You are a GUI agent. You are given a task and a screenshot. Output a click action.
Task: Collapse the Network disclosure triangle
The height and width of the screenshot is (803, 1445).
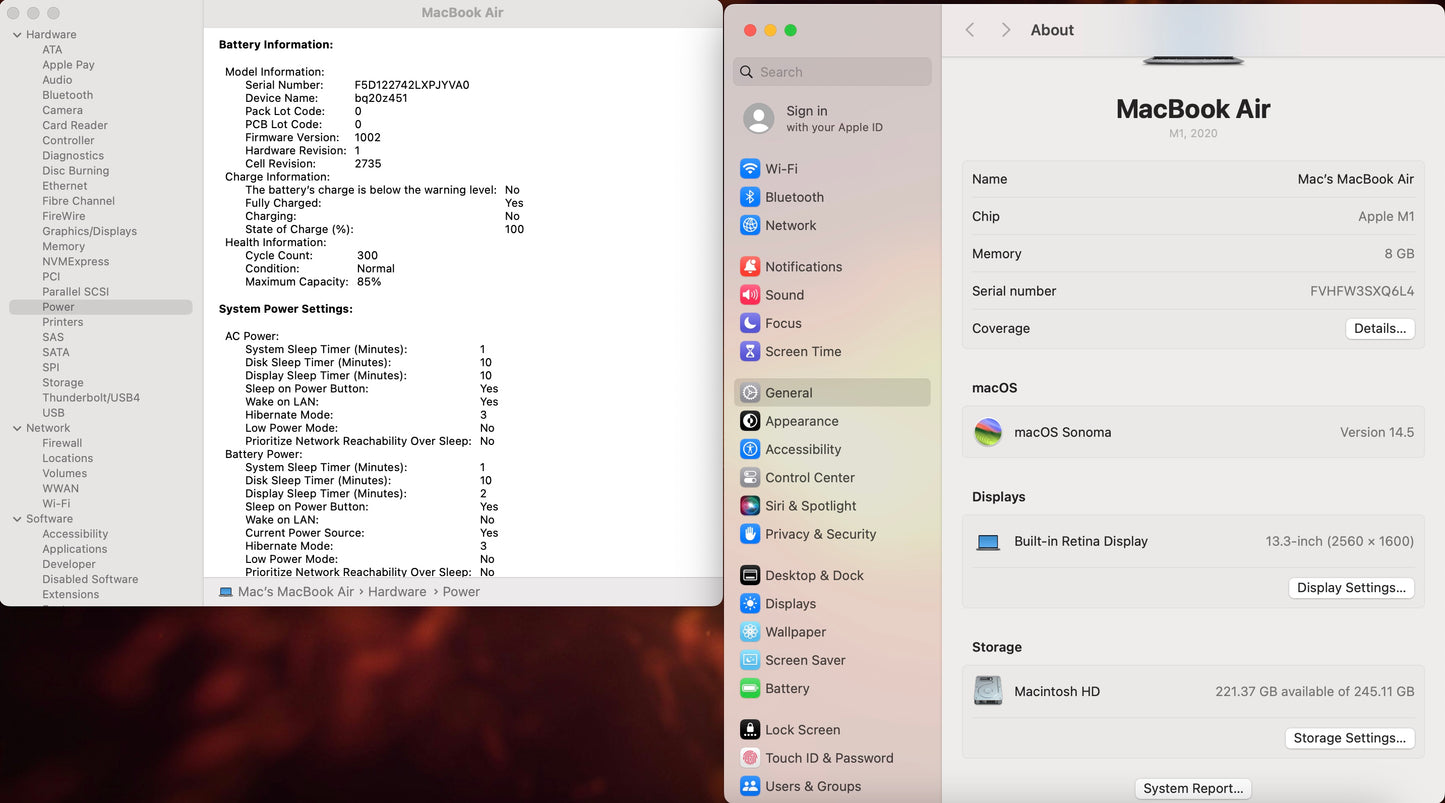(17, 428)
